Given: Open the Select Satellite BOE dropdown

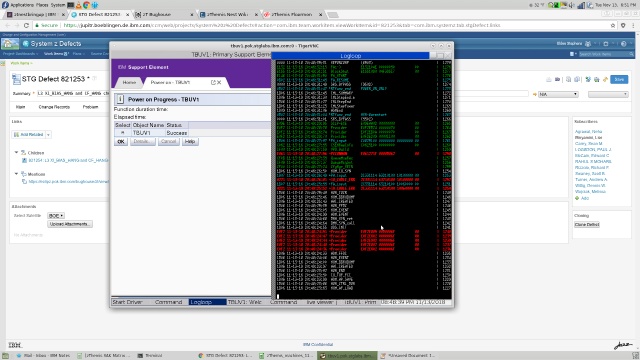Looking at the screenshot, I should (56, 216).
